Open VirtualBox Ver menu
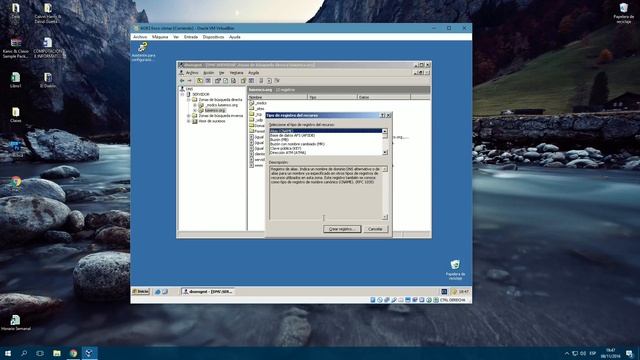Screen dimensions: 640x360 point(176,37)
